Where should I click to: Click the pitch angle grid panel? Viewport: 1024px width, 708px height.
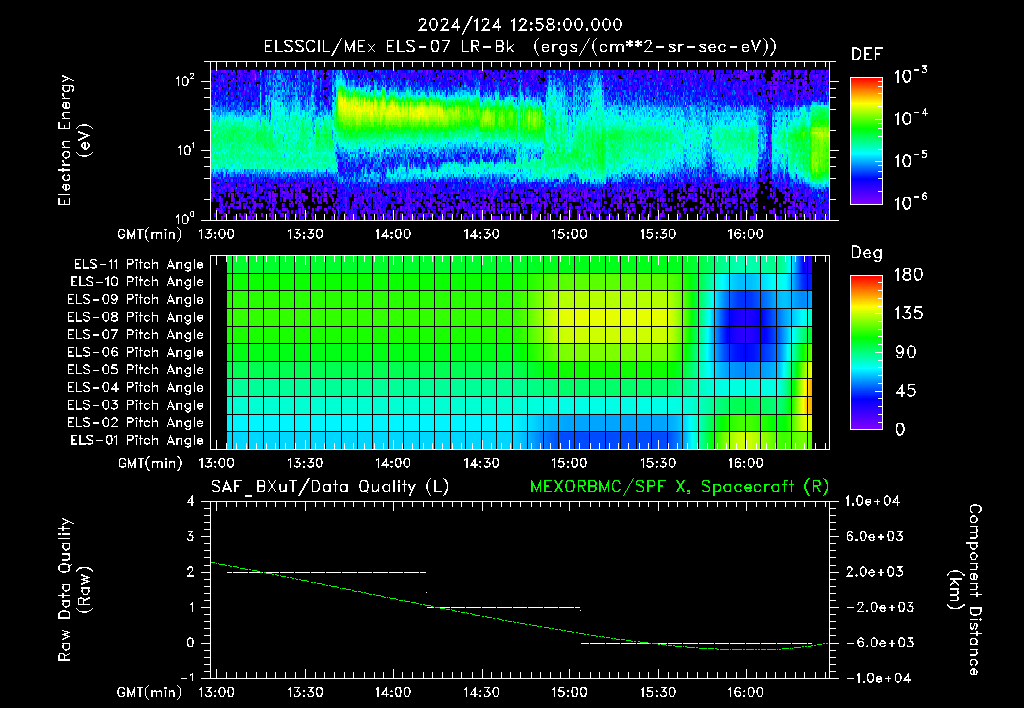(520, 353)
